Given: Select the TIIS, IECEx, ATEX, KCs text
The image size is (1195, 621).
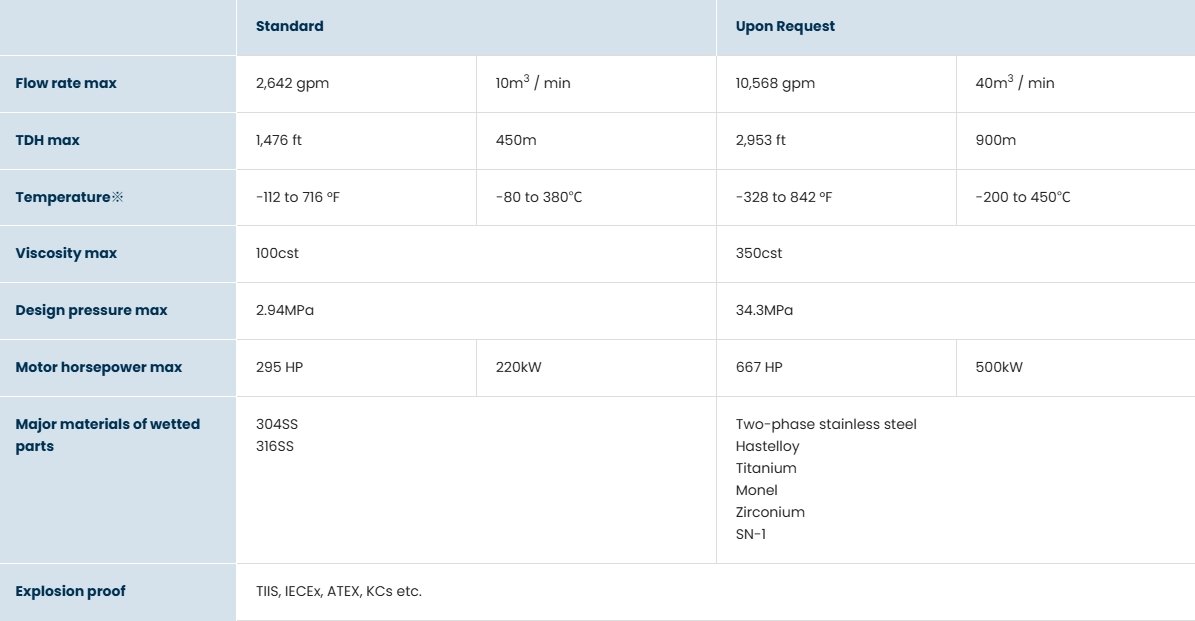Looking at the screenshot, I should pyautogui.click(x=339, y=591).
